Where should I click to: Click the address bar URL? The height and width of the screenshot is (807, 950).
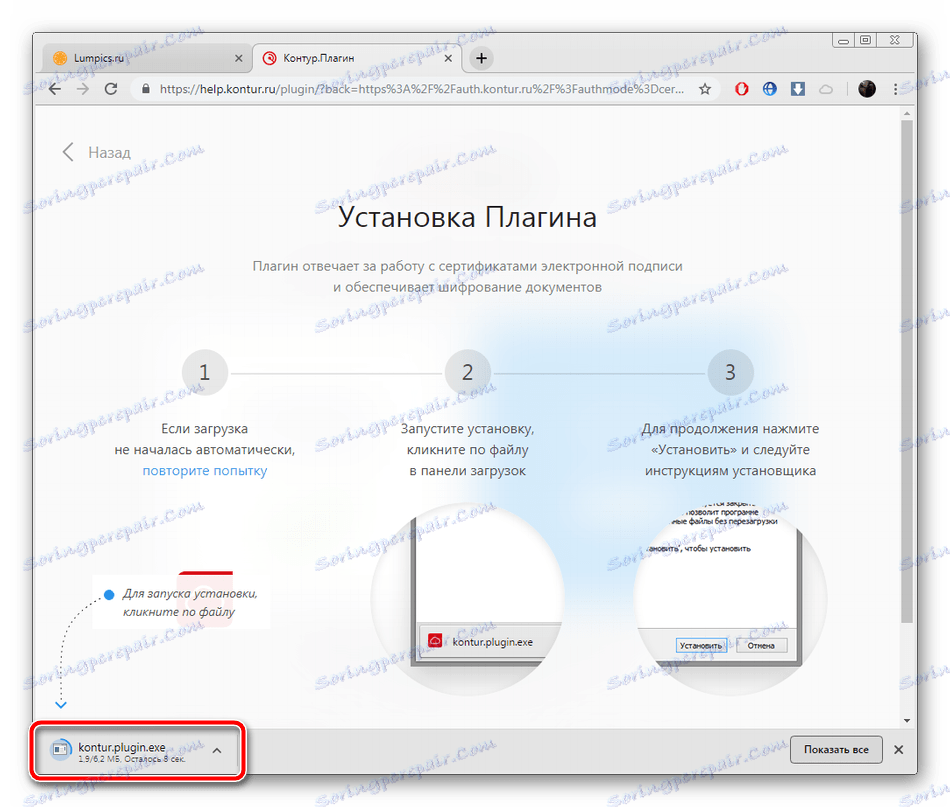point(422,89)
